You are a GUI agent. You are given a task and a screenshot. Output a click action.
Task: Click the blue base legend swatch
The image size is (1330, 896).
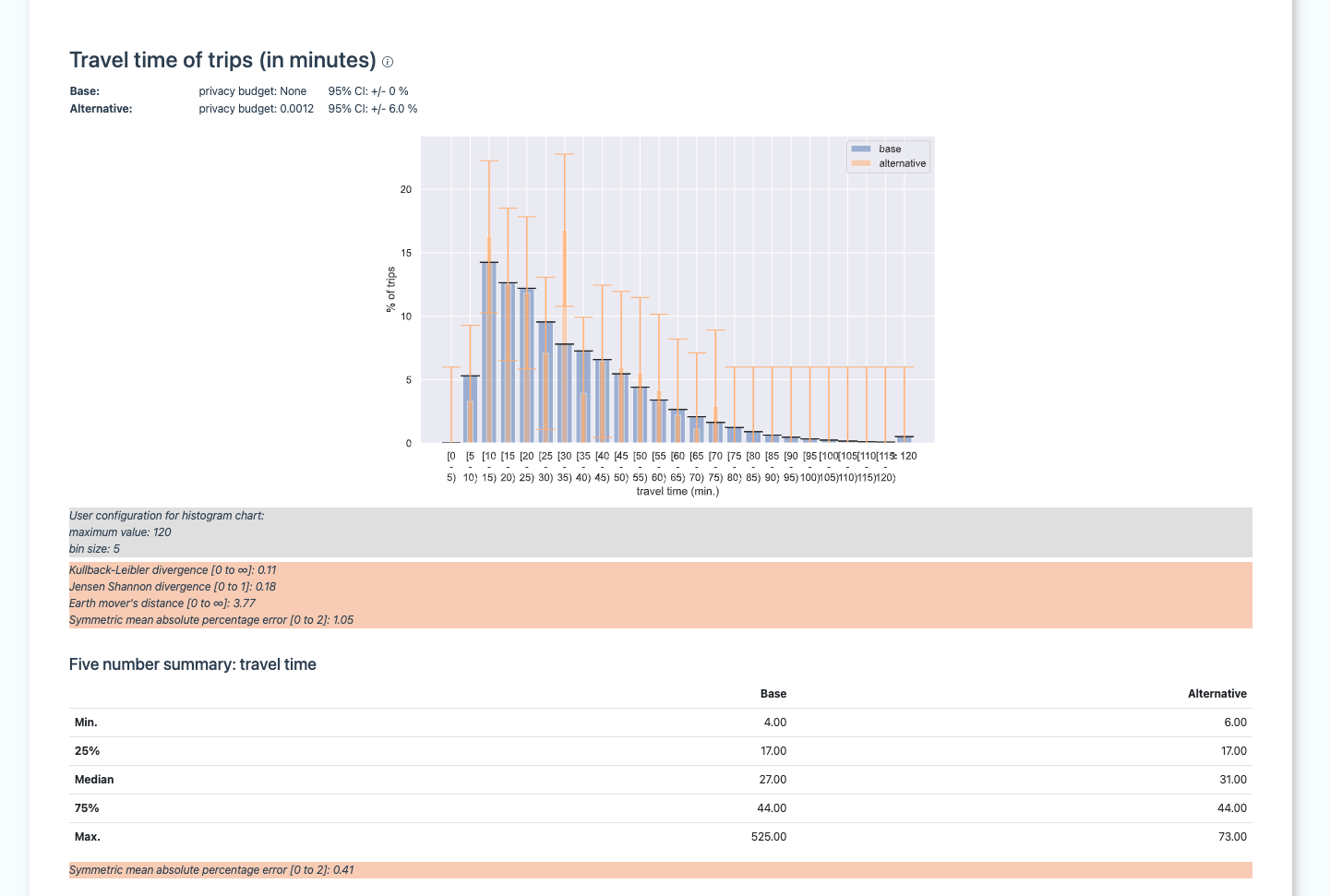[861, 149]
